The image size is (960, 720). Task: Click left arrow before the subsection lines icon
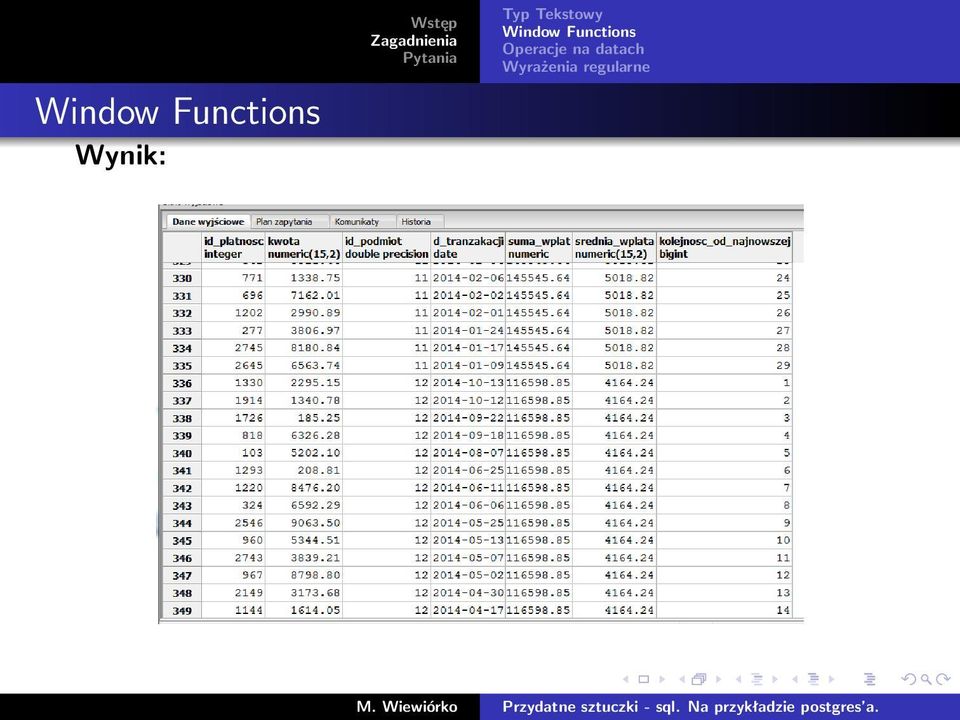[738, 679]
